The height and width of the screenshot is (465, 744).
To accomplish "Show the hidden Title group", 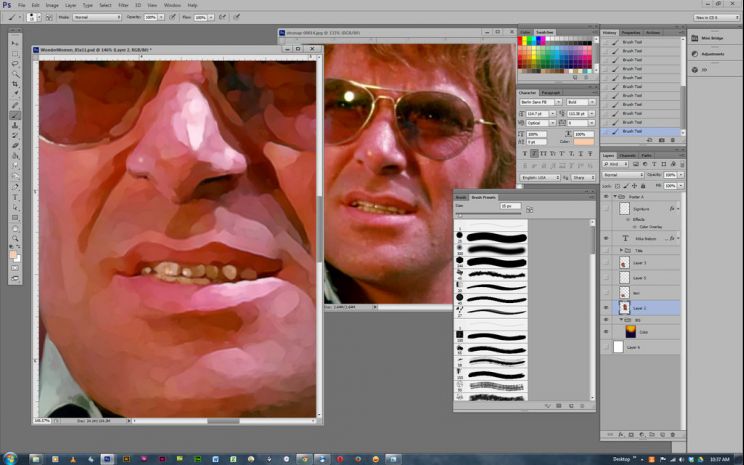I will click(x=606, y=250).
